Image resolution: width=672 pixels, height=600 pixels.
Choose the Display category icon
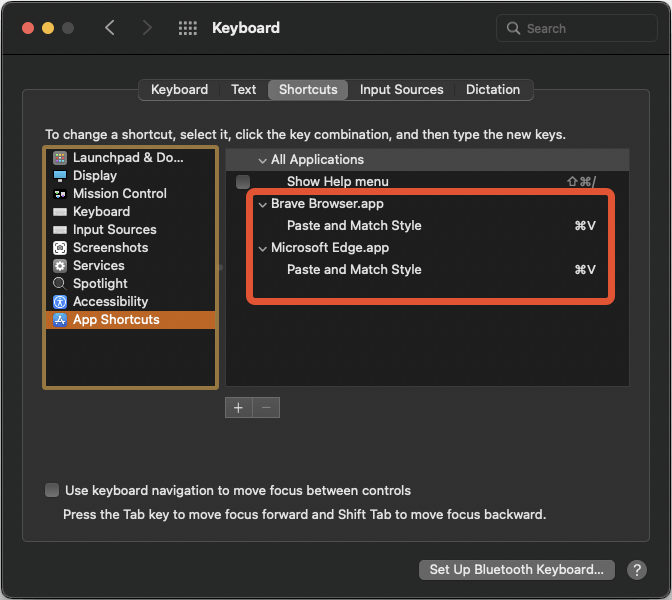[60, 176]
